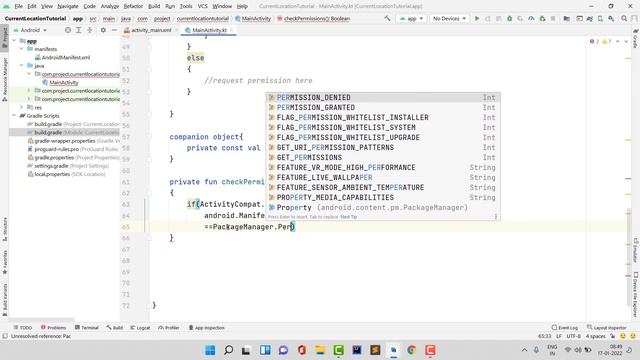Open the Gradle side panel tab

pos(636,39)
